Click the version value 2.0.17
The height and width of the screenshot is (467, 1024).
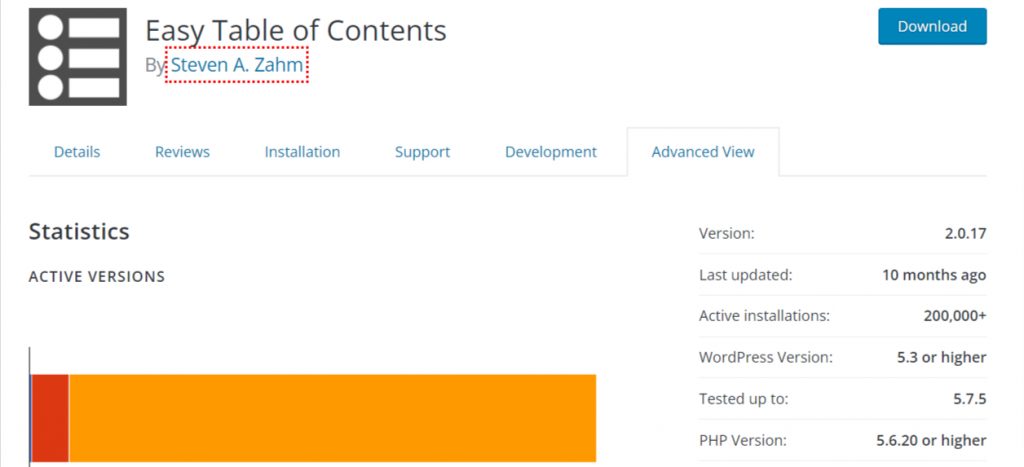tap(965, 233)
